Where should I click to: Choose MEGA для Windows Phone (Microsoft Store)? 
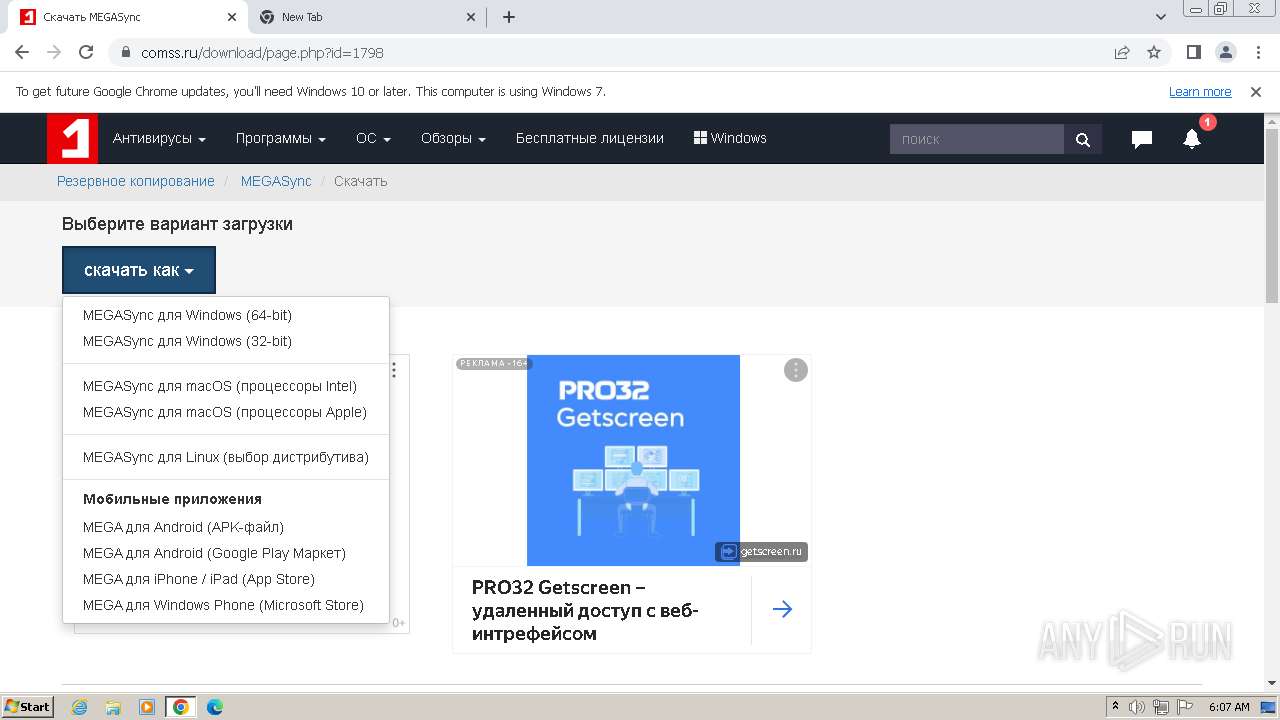coord(223,605)
